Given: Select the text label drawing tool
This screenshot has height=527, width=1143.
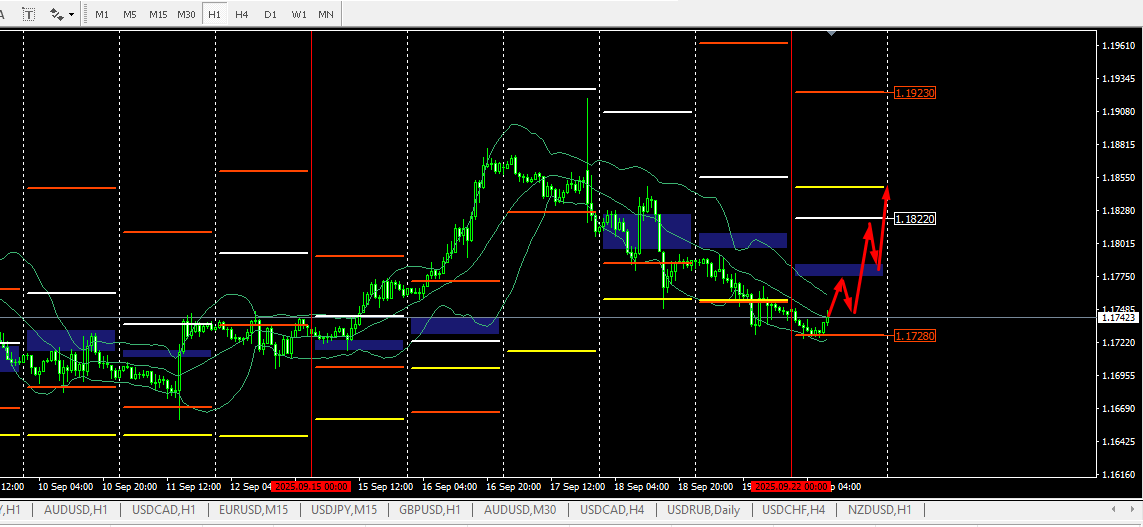Looking at the screenshot, I should click(28, 14).
